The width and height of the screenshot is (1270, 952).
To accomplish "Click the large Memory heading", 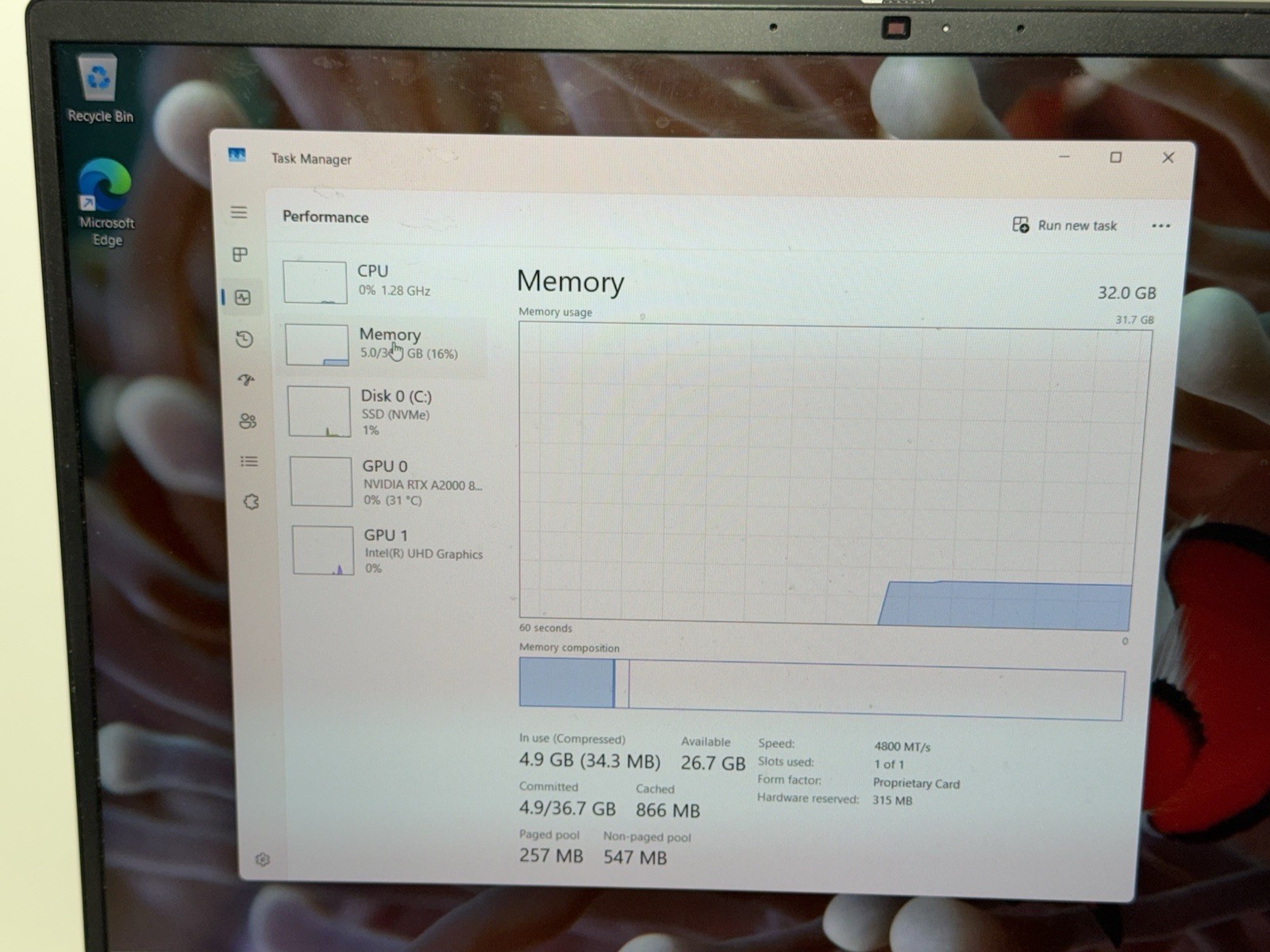I will click(570, 282).
